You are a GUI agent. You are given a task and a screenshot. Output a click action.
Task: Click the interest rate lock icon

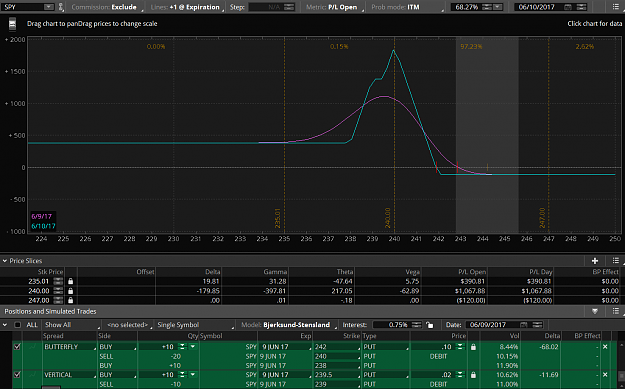429,325
